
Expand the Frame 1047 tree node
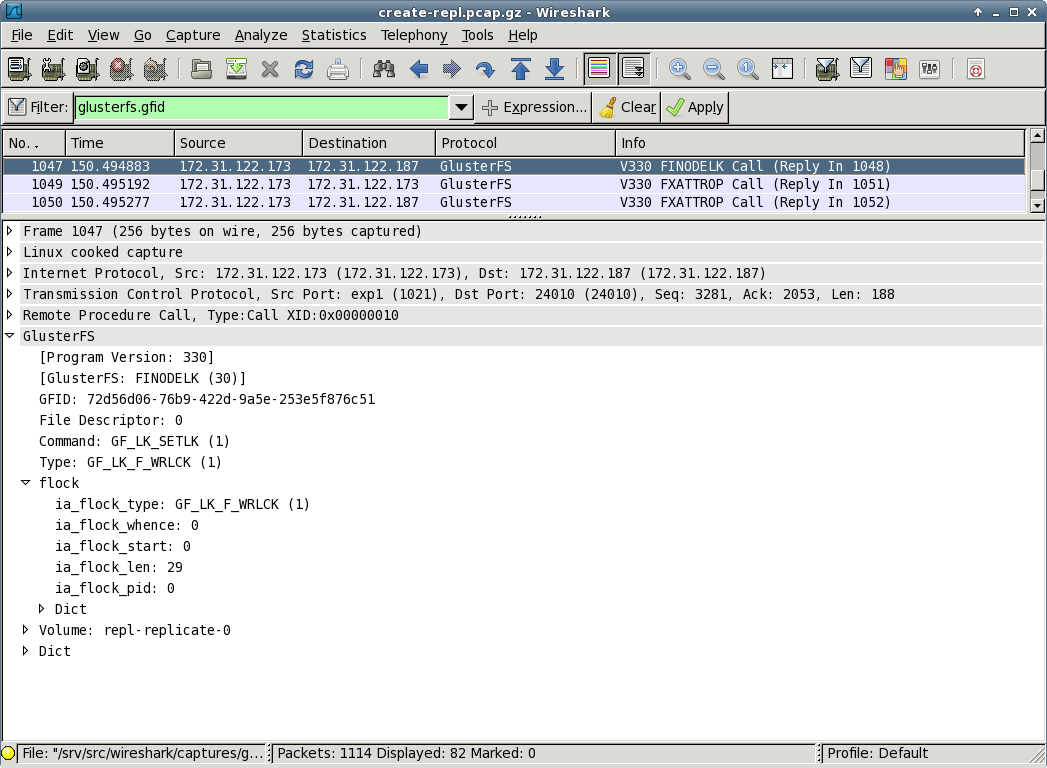(x=10, y=231)
